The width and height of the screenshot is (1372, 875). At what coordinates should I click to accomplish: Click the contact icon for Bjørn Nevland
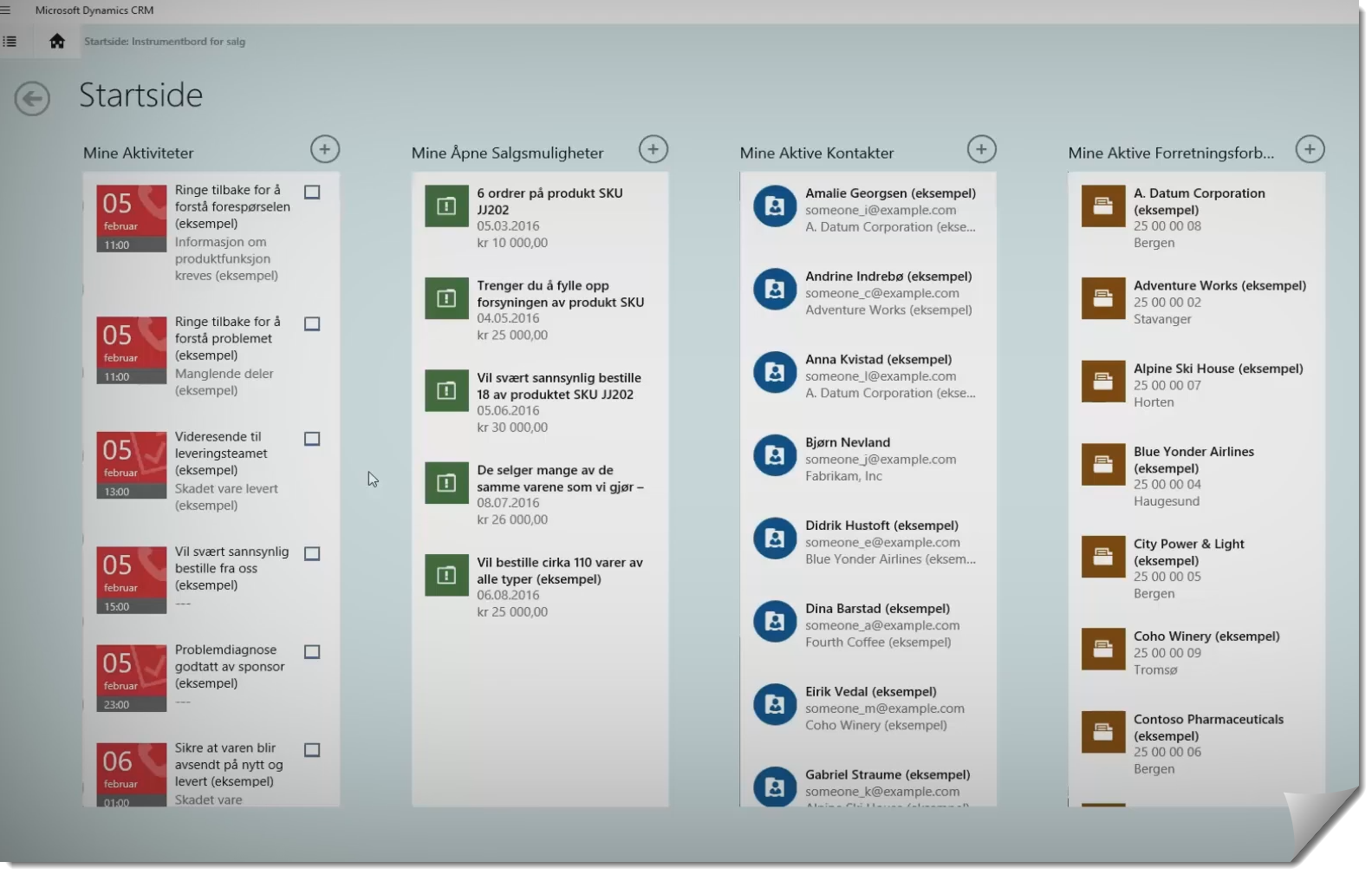coord(775,455)
